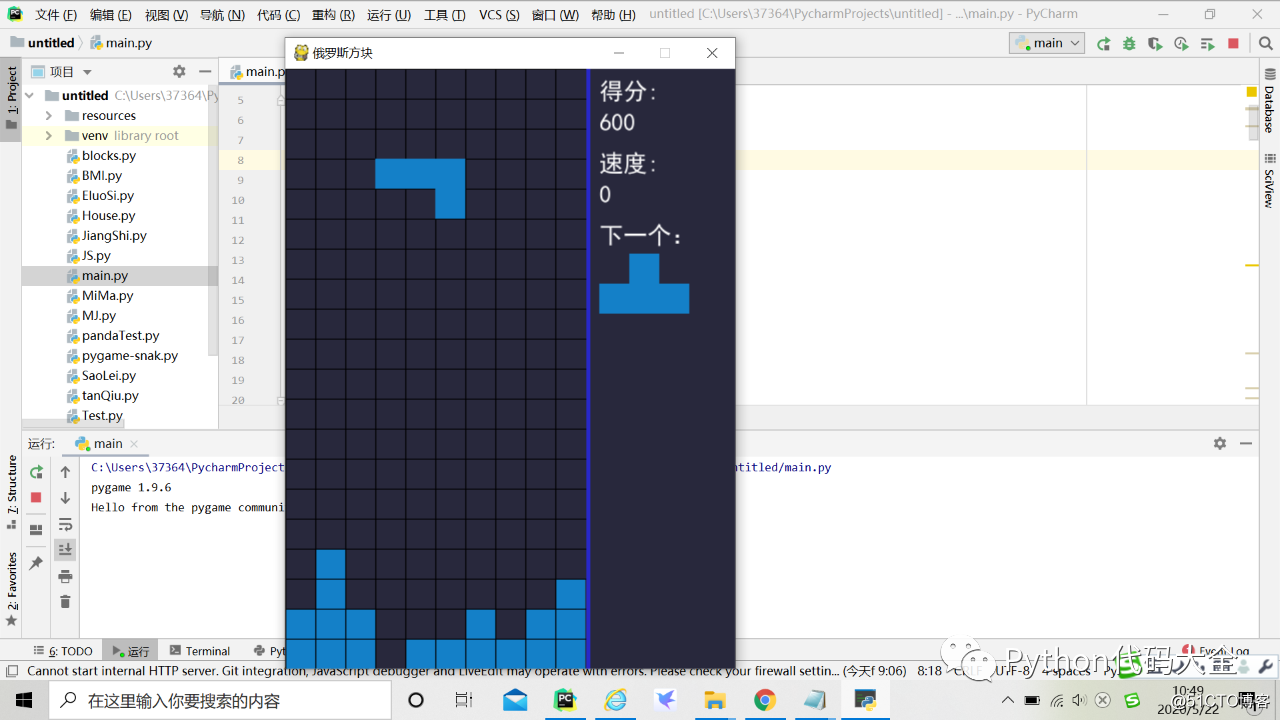Image resolution: width=1280 pixels, height=720 pixels.
Task: Hide the Run tool window
Action: click(1246, 443)
